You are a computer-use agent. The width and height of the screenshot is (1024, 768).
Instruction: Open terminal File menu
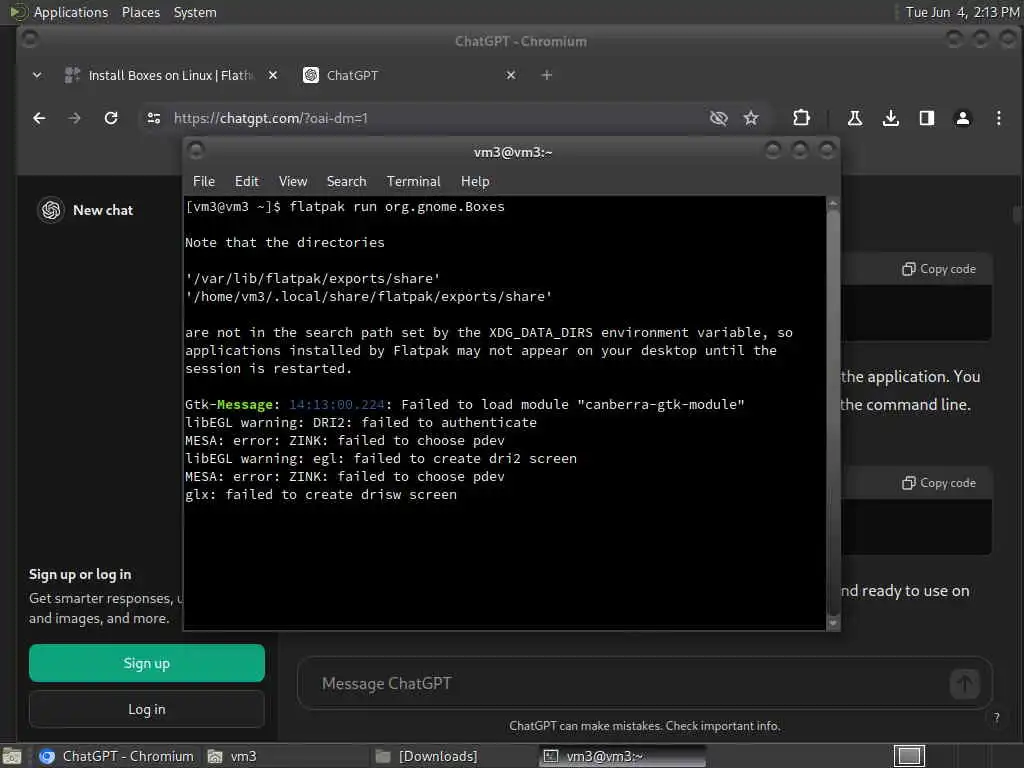pyautogui.click(x=204, y=182)
